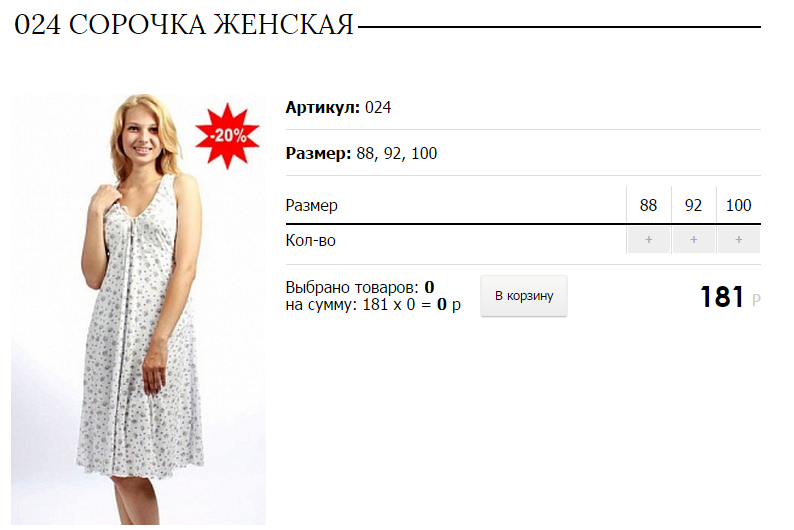The image size is (794, 530).
Task: Select the 92 size column header
Action: tap(693, 205)
